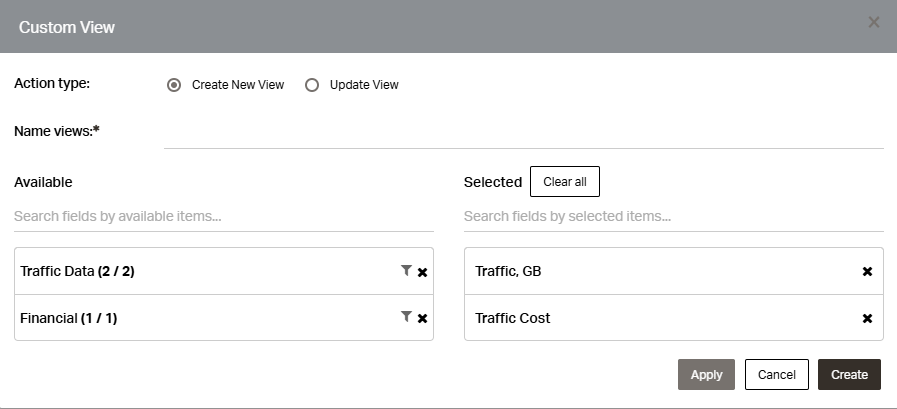Remove Traffic, GB from selected fields

coord(867,272)
